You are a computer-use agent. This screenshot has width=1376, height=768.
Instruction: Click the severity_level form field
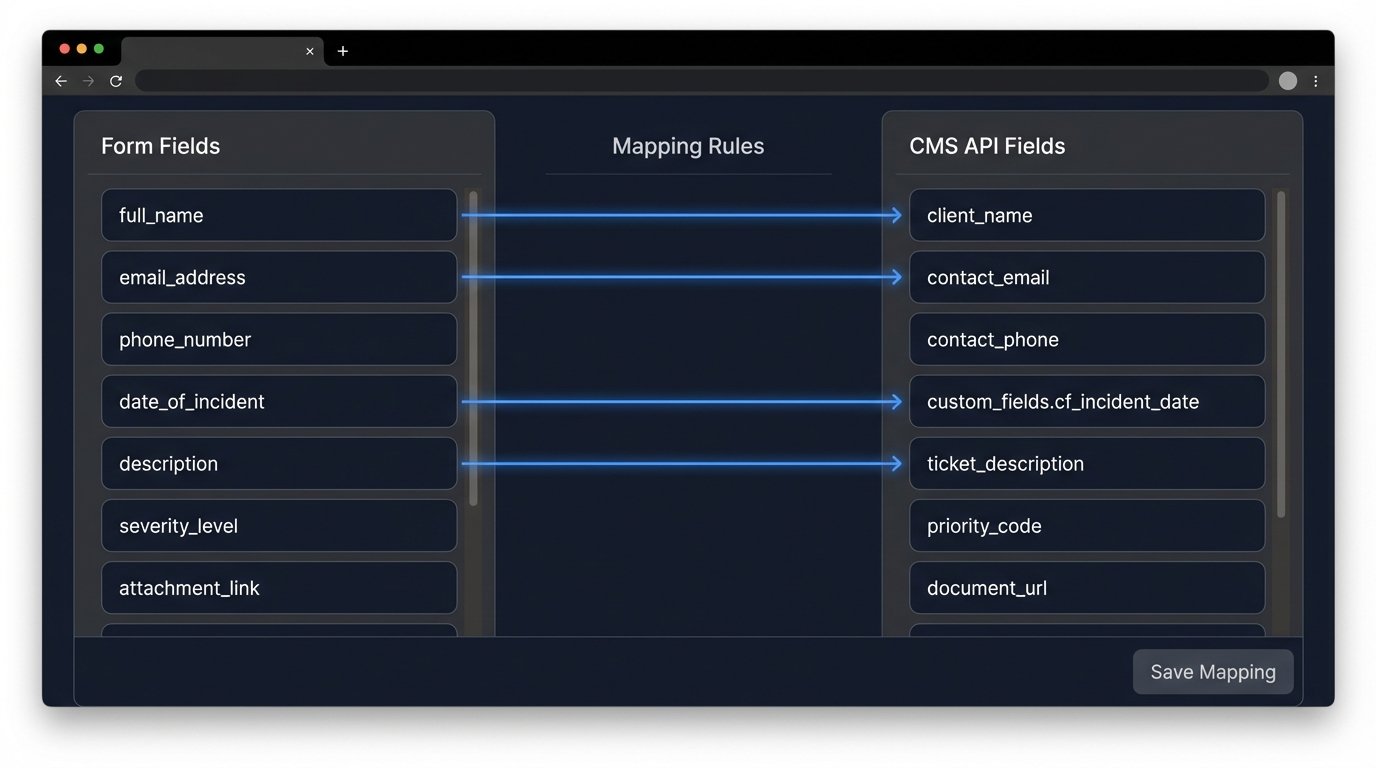pos(279,526)
